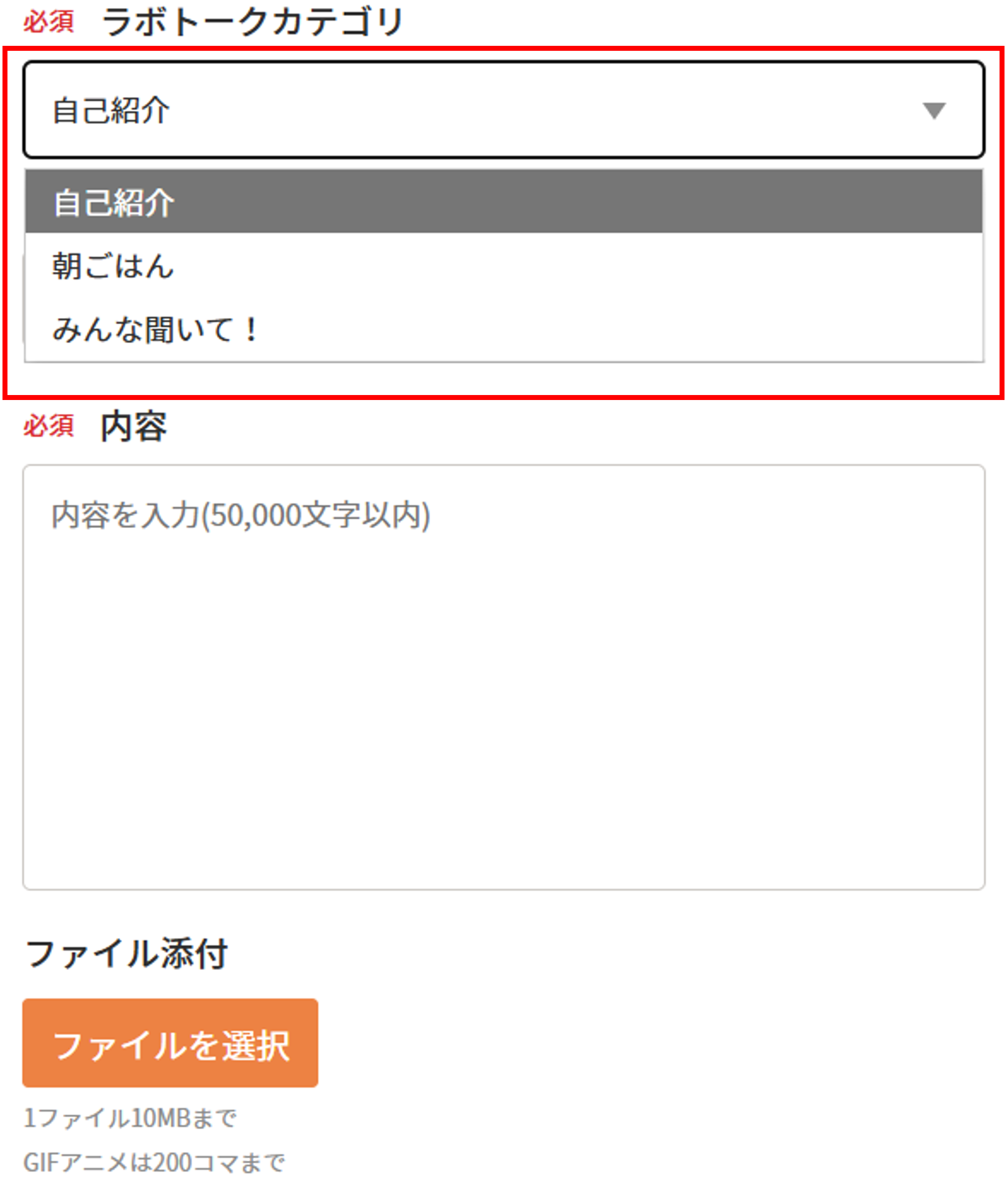Collapse the category list using the gray triangle

[x=933, y=110]
